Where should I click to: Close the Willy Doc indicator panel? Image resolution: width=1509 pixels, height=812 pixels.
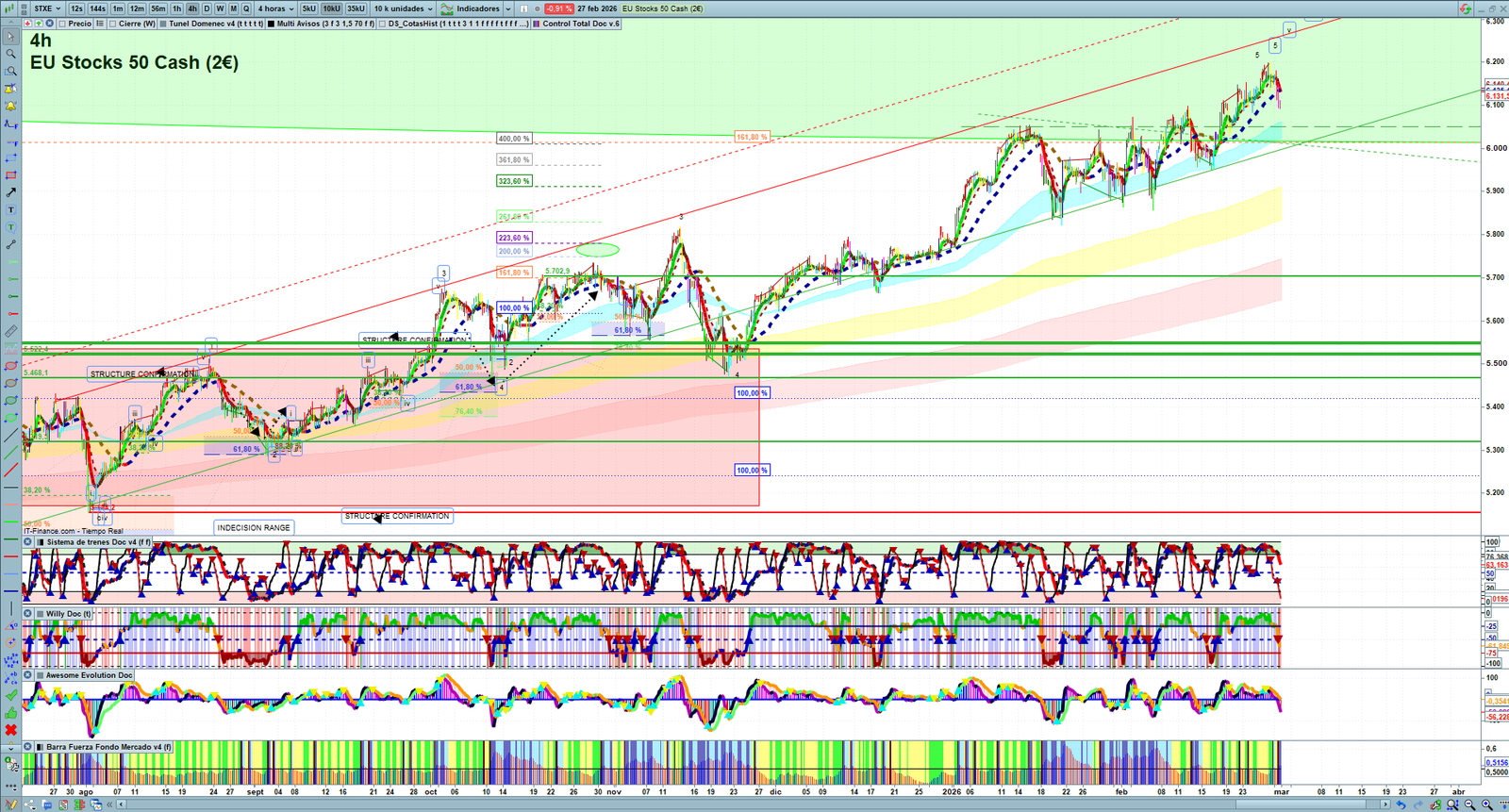click(28, 614)
